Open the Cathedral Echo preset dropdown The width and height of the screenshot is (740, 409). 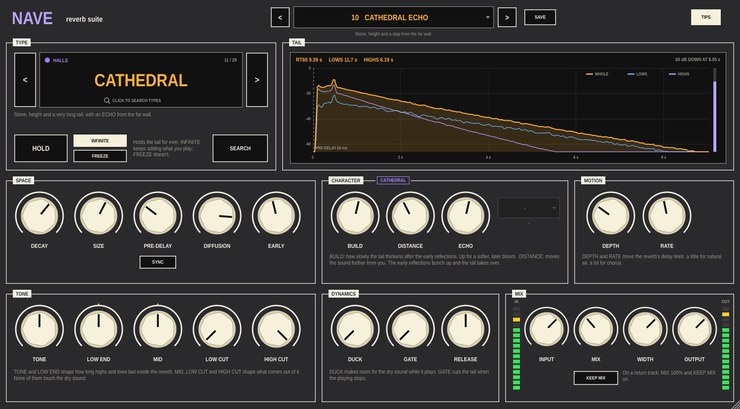coord(393,17)
